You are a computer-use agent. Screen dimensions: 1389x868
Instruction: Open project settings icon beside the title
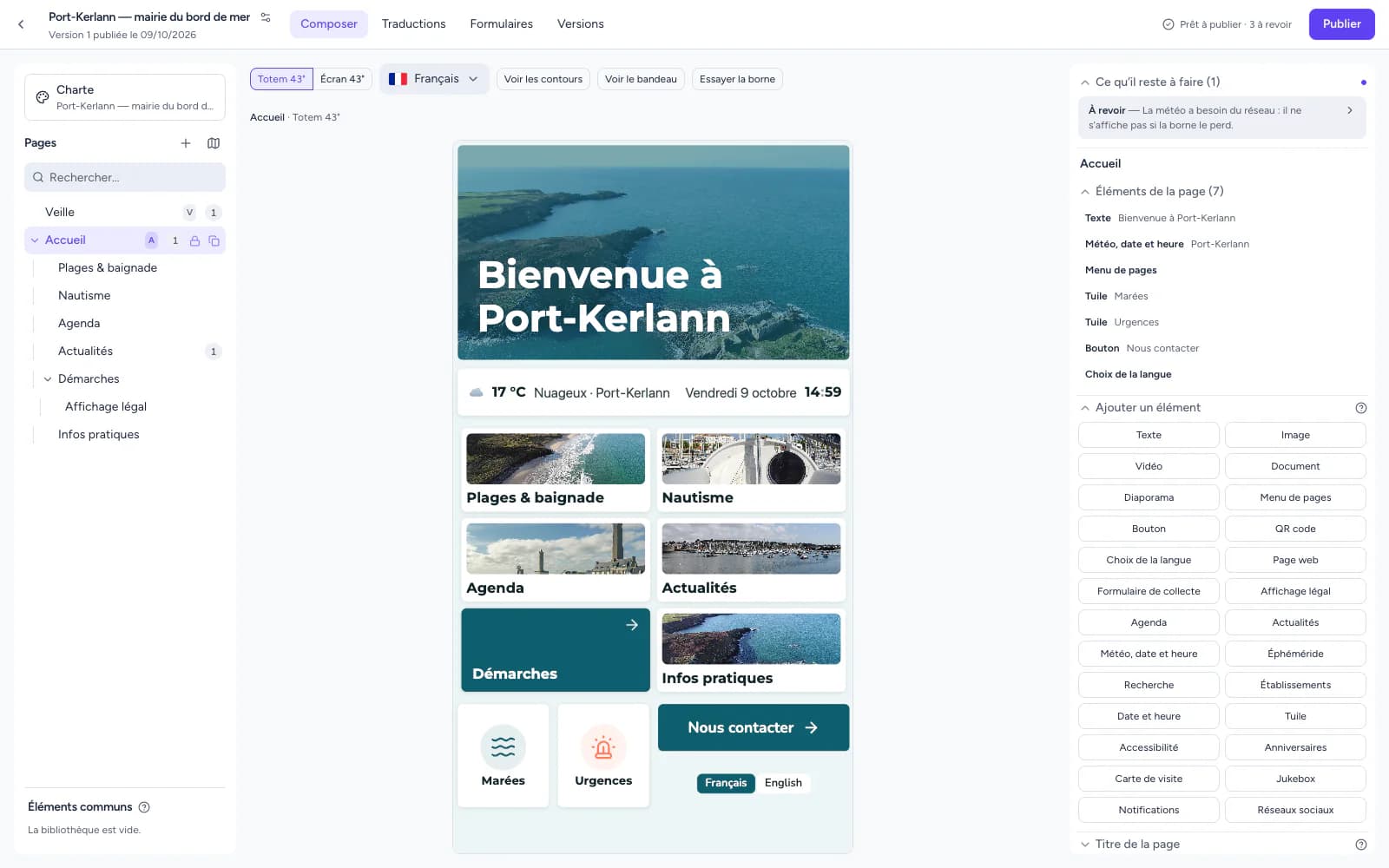pyautogui.click(x=266, y=17)
